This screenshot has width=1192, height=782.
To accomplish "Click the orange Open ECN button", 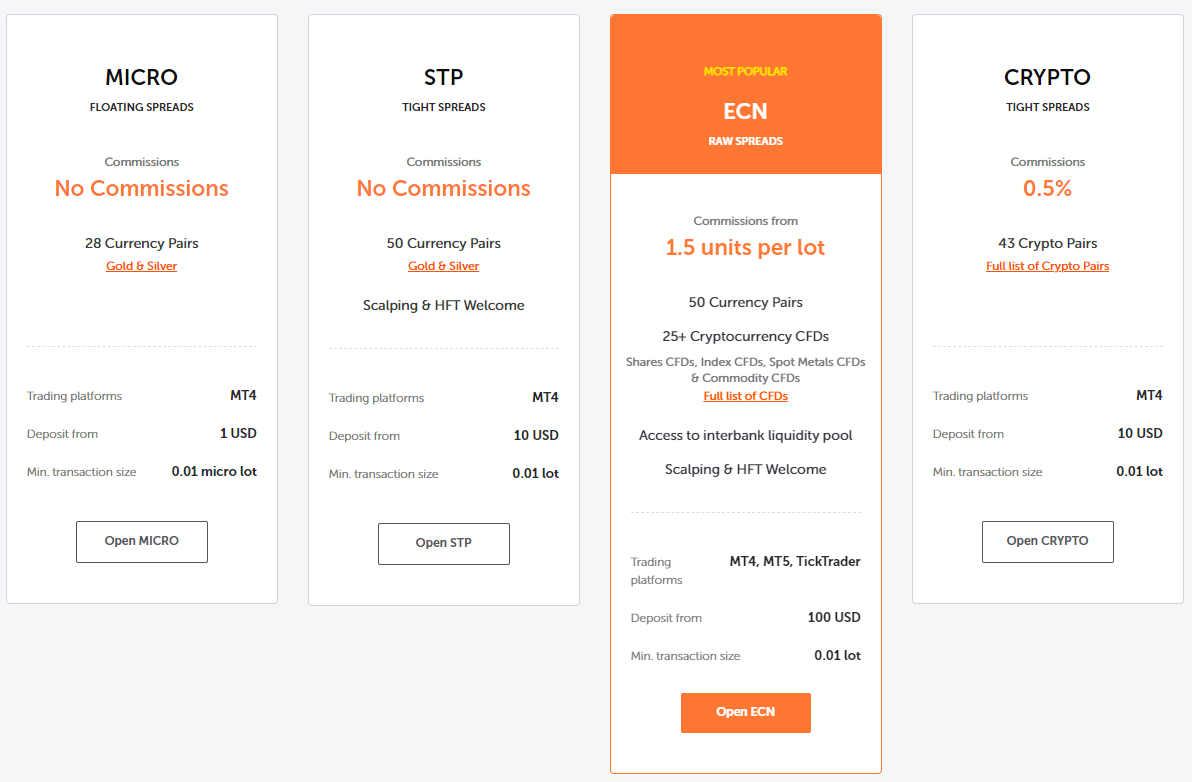I will 745,712.
